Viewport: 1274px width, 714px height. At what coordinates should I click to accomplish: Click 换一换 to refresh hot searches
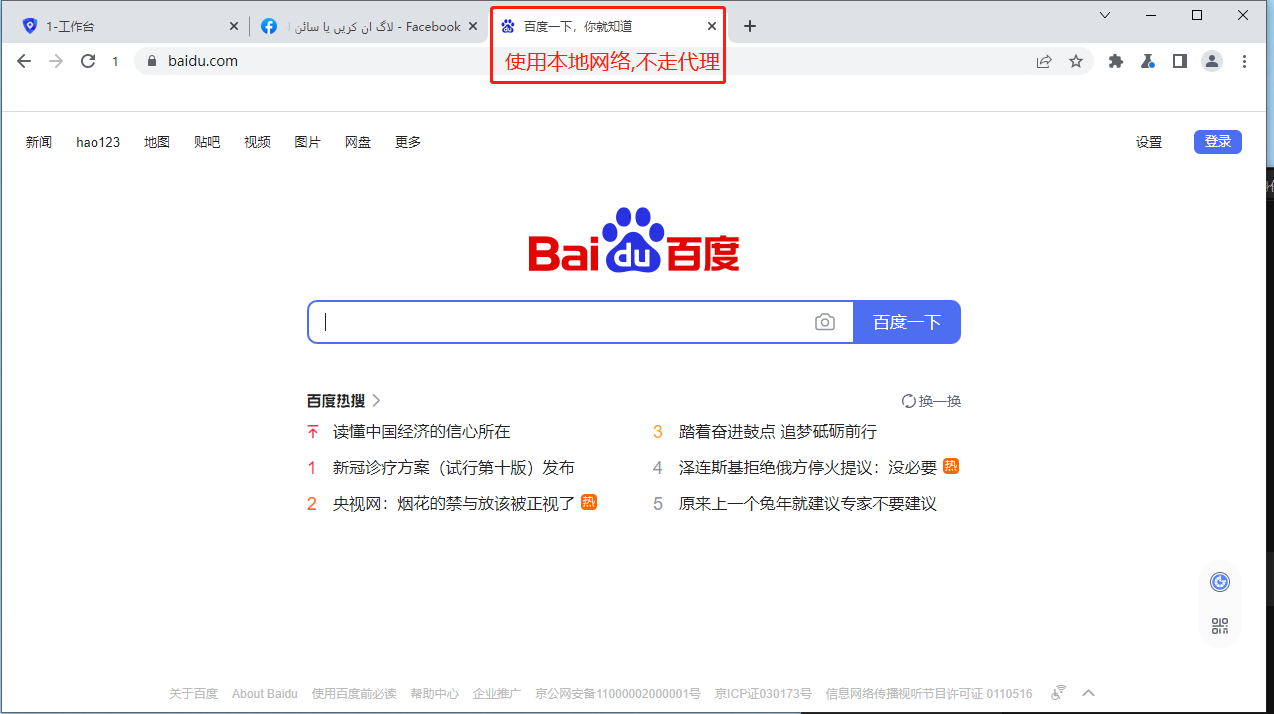(x=931, y=401)
